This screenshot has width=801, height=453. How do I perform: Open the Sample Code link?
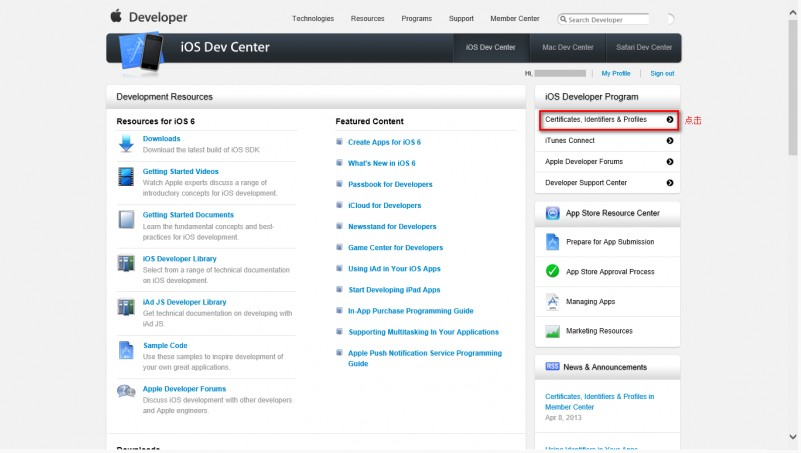point(165,346)
